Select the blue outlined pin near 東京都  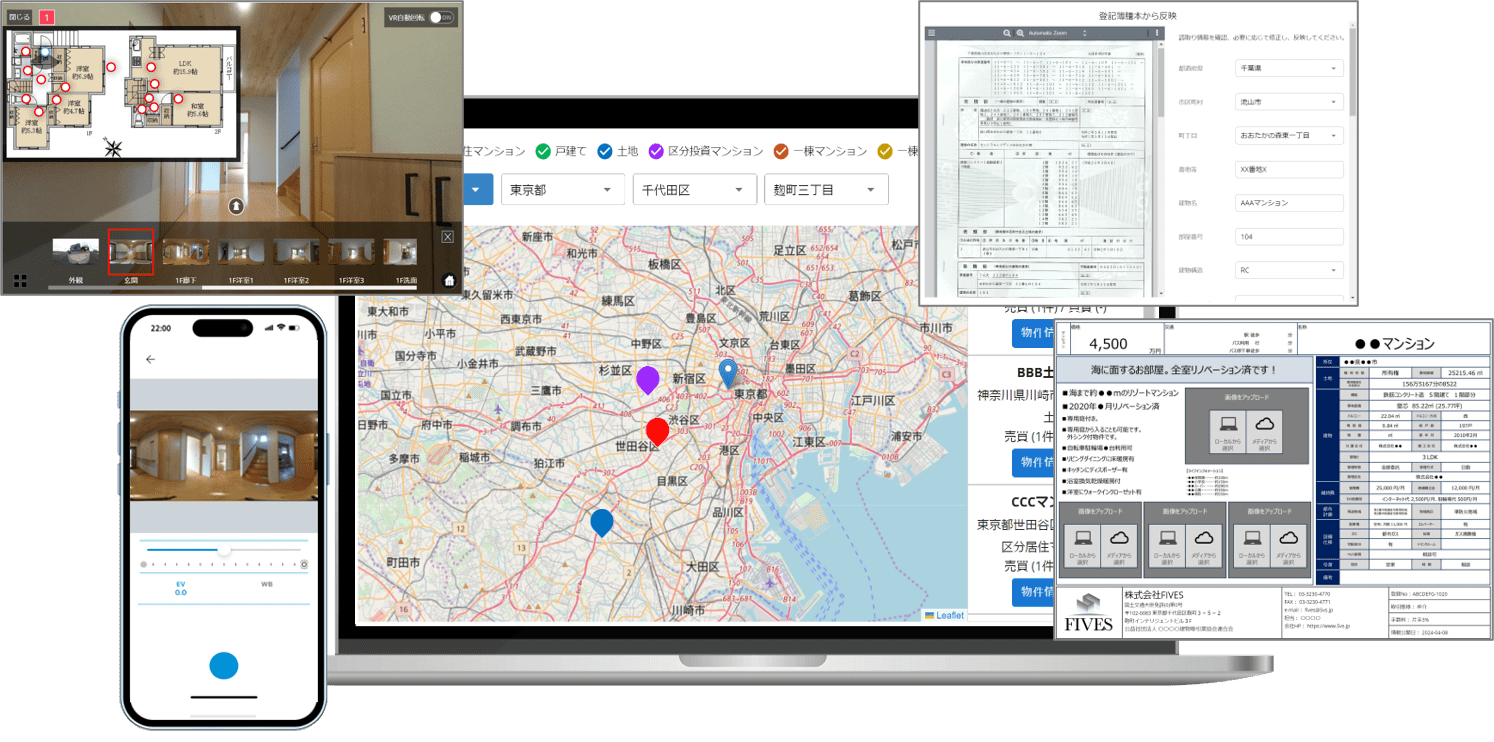[729, 374]
